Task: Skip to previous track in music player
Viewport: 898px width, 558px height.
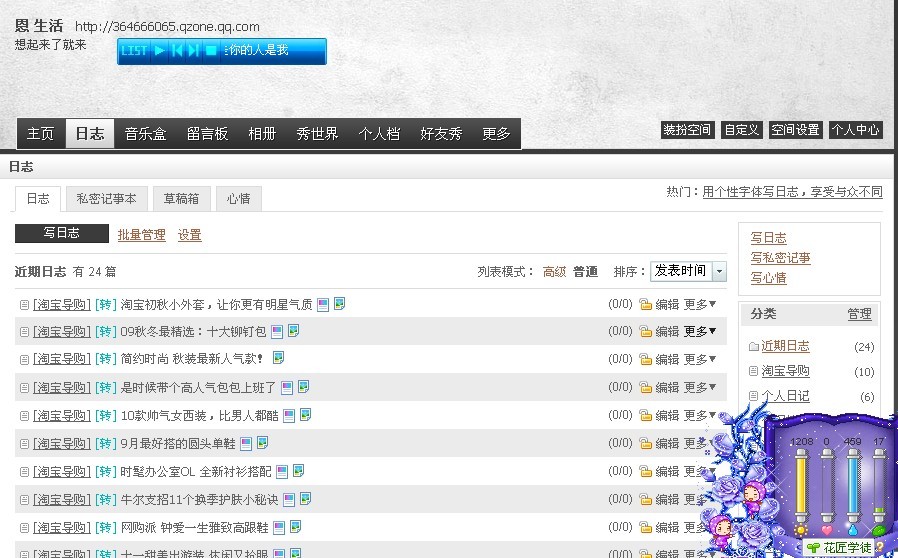Action: click(x=177, y=51)
